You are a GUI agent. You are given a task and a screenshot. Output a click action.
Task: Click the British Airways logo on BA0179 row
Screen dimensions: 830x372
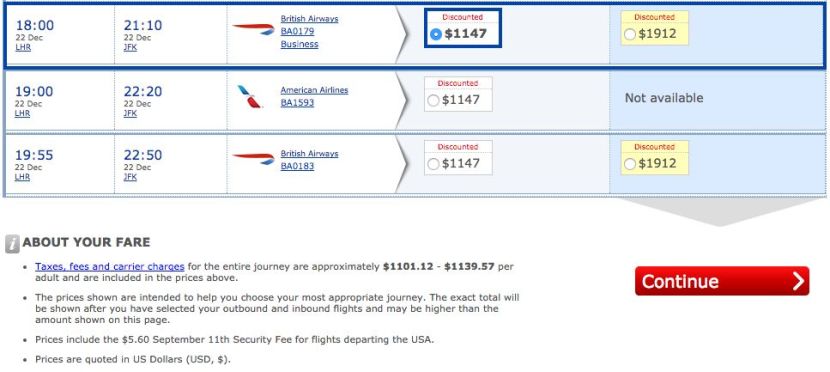[254, 29]
